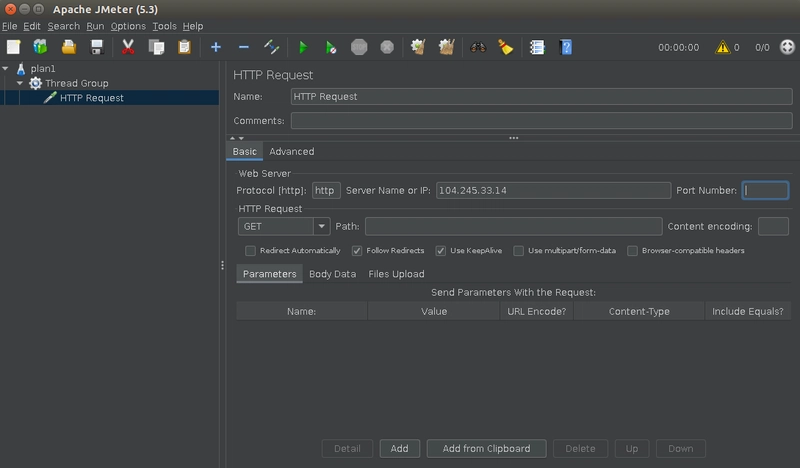Expand all nodes with the plus icon
800x468 pixels.
(216, 47)
